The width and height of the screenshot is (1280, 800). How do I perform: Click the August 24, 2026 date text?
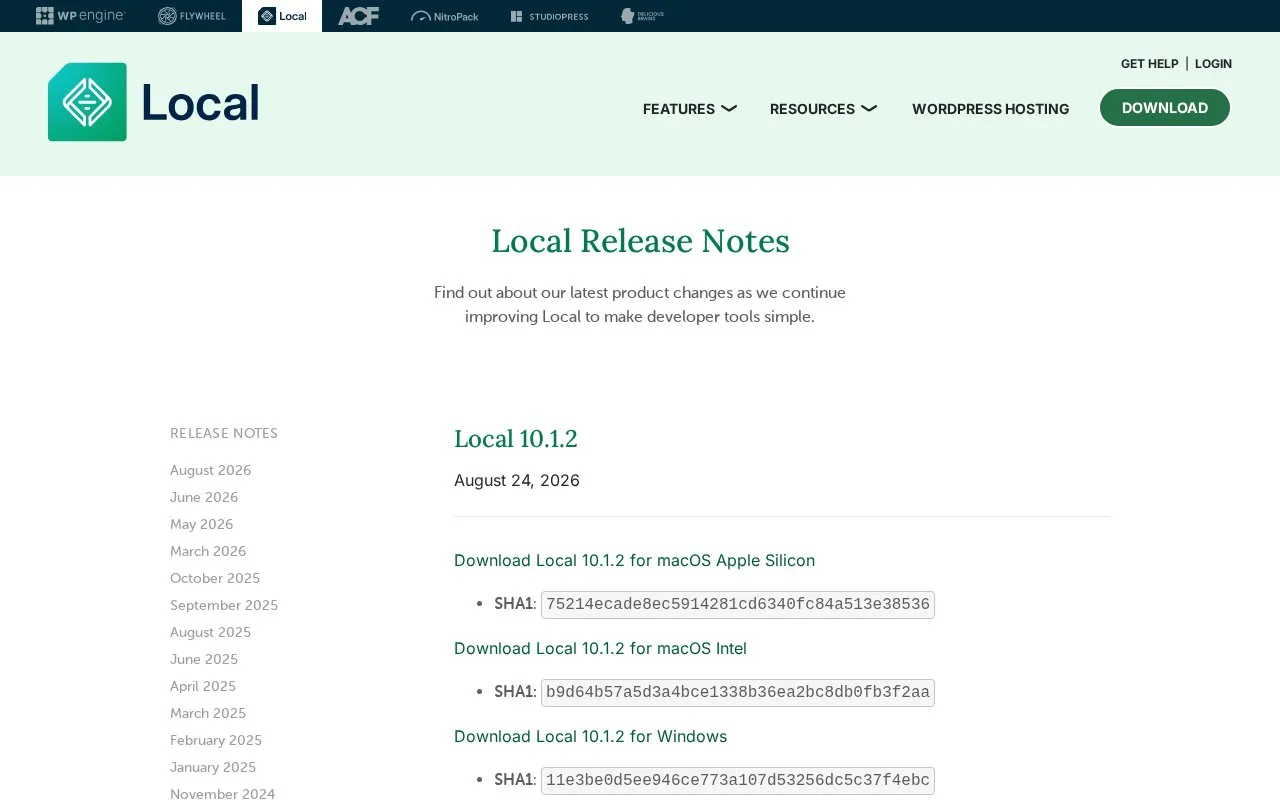[x=517, y=480]
